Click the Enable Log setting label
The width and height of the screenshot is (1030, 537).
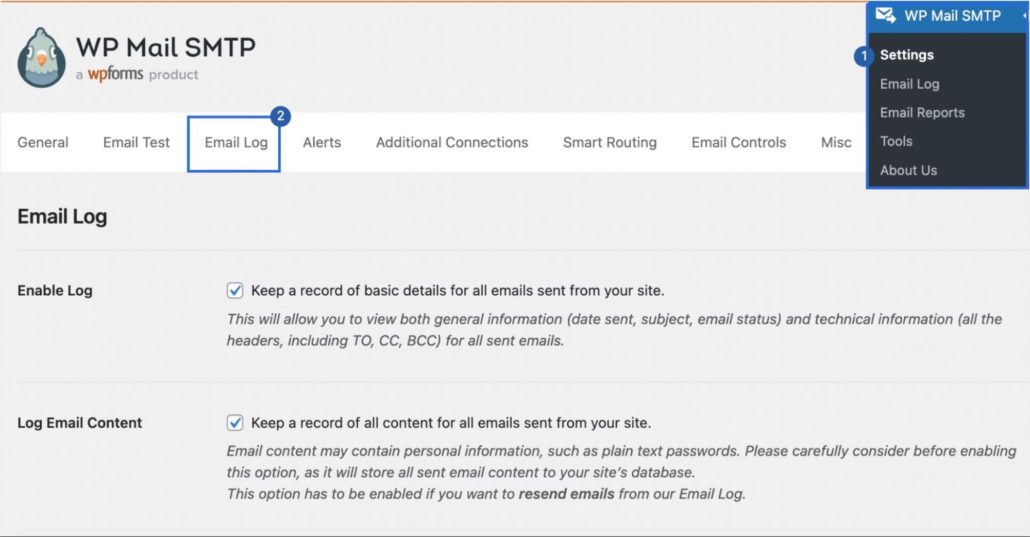[55, 291]
